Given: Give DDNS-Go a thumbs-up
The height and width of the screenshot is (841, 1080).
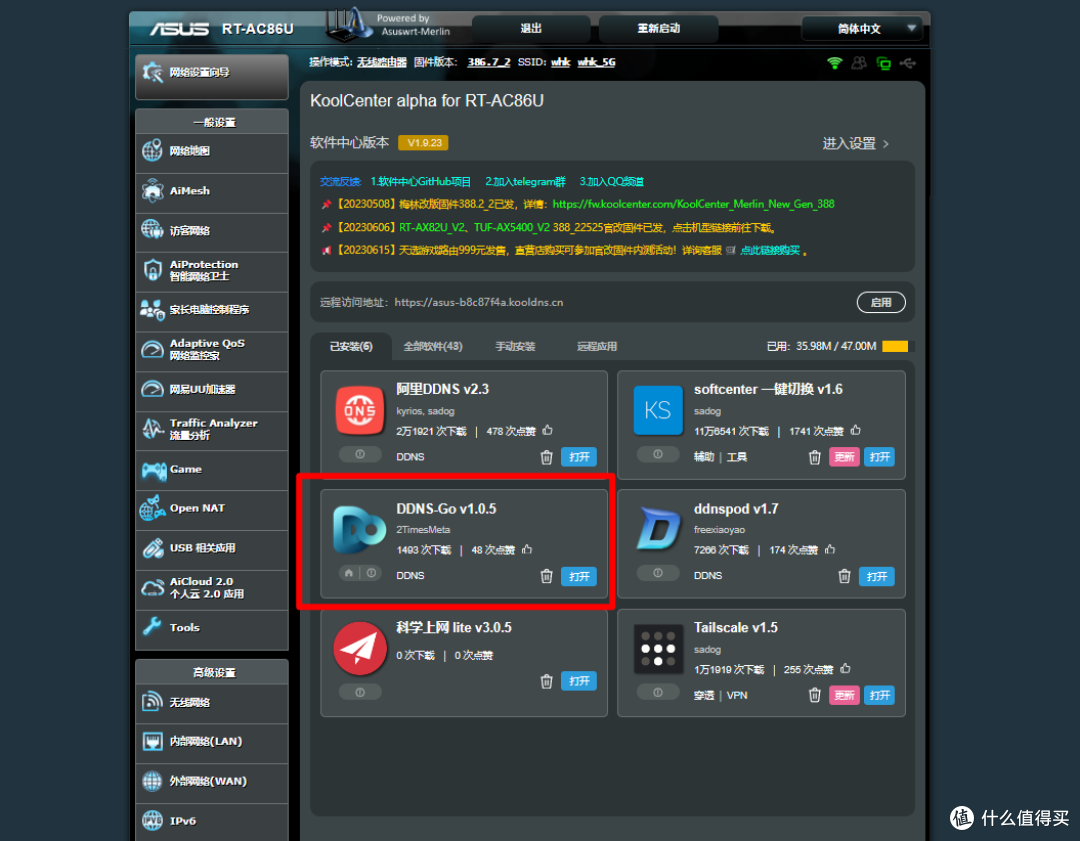Looking at the screenshot, I should 527,550.
